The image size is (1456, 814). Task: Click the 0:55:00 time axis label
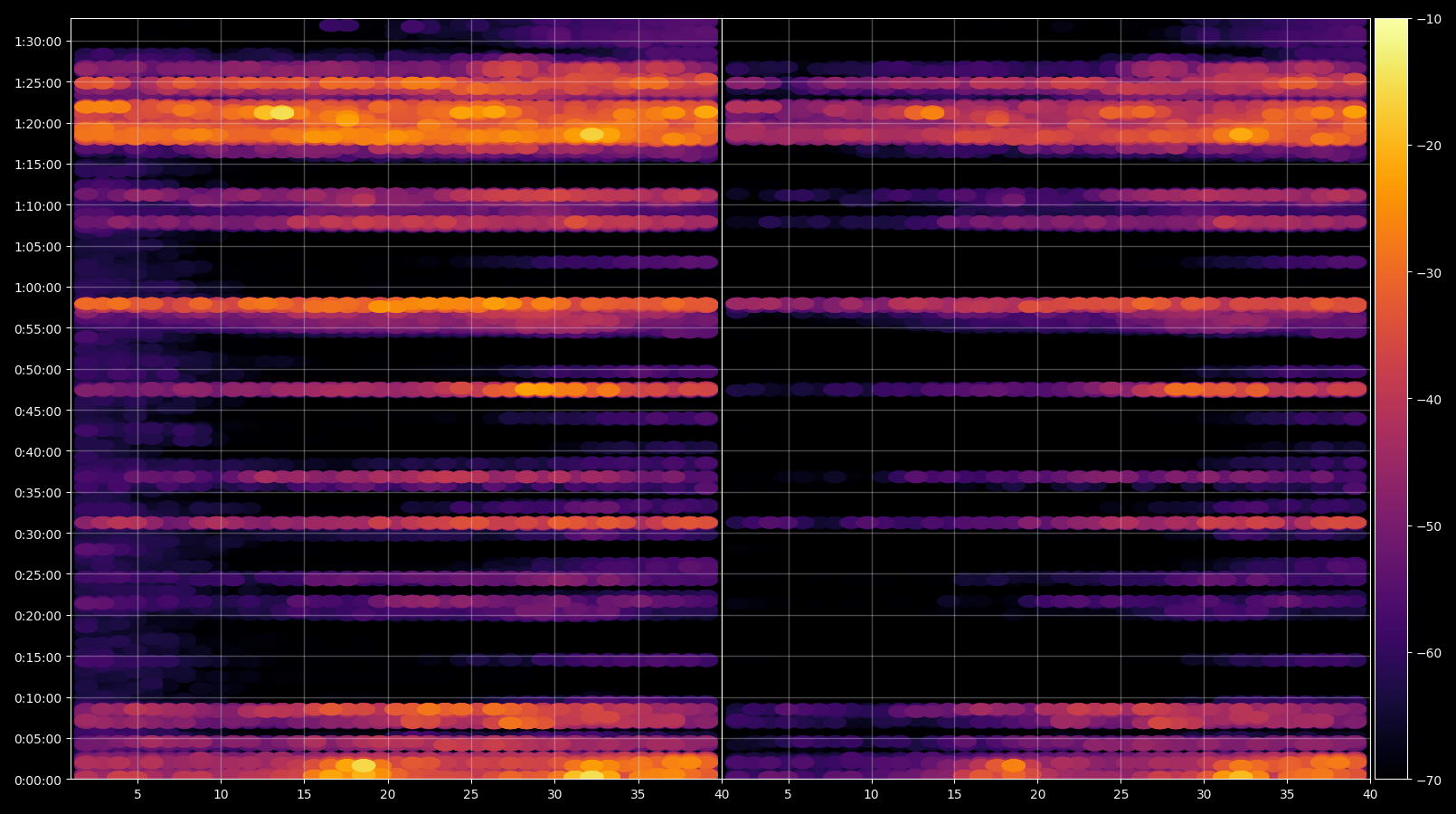pos(38,329)
